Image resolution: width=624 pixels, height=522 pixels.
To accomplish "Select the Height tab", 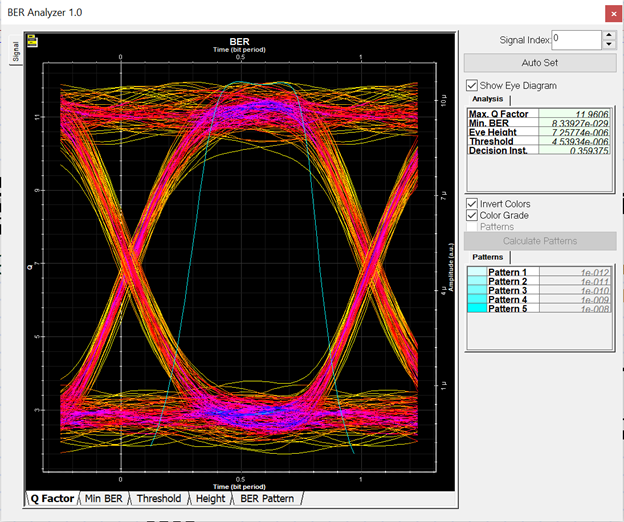I will [x=210, y=498].
